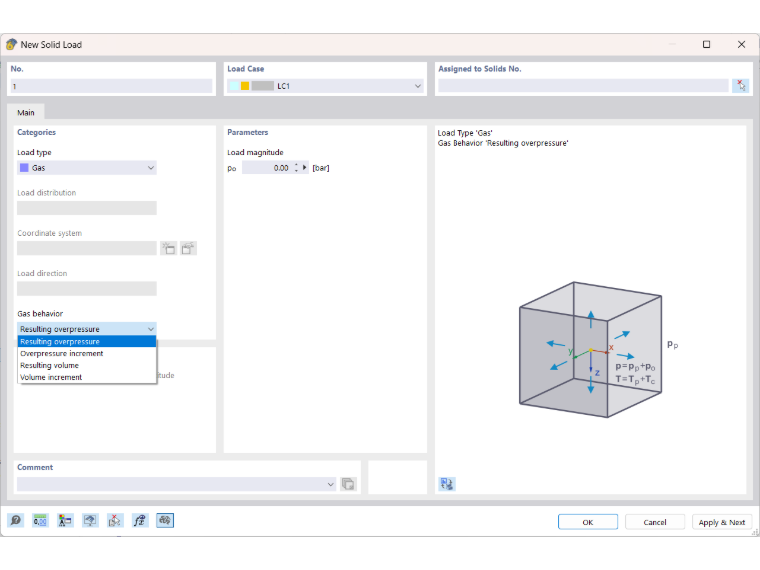Click the light blue LC1 color swatch

234,86
